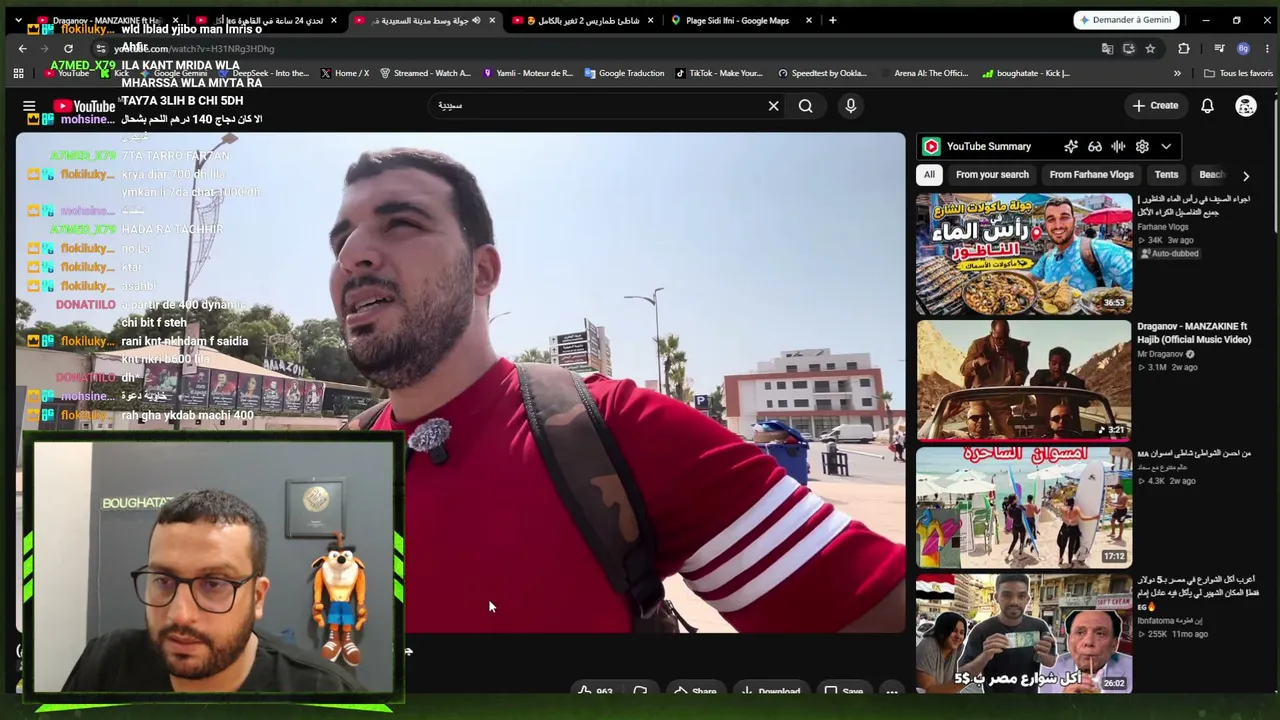Close the Plage Sidi Ifni Google Maps tab

809,20
